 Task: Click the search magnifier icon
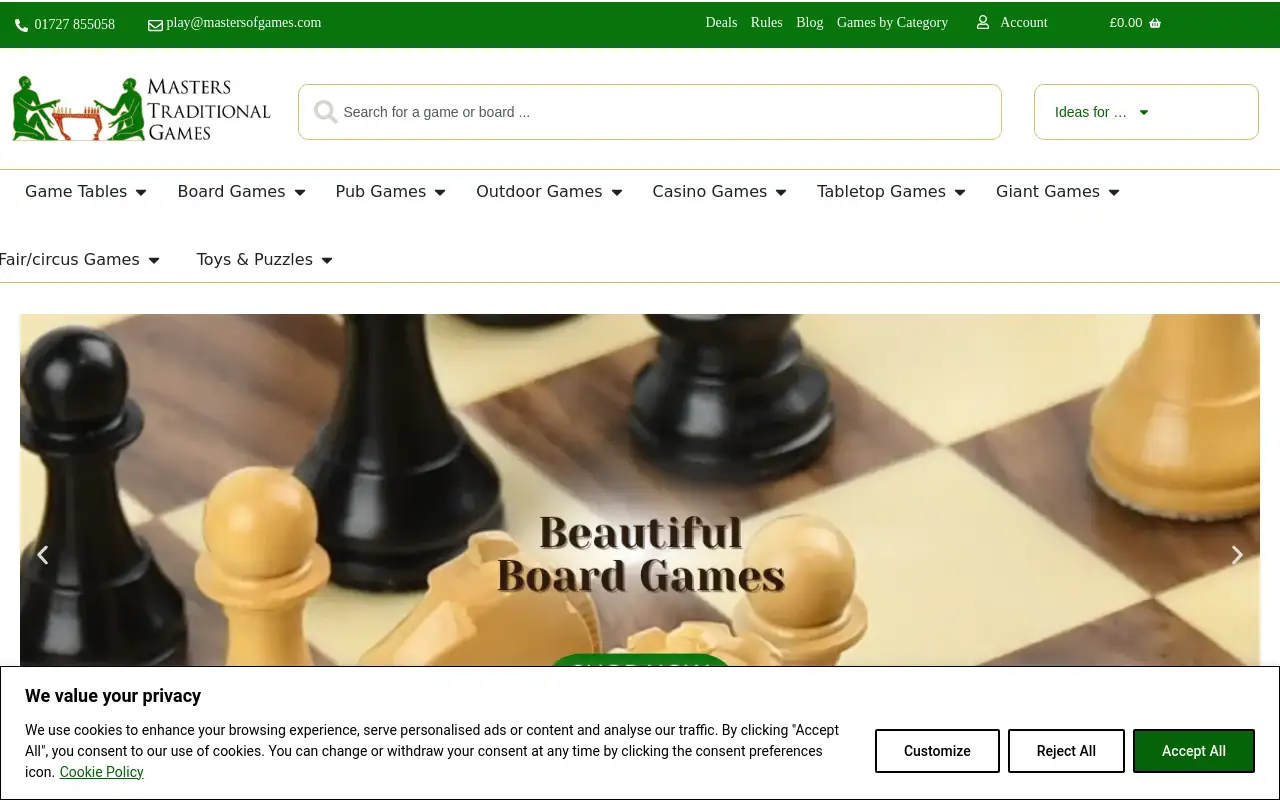click(x=325, y=112)
